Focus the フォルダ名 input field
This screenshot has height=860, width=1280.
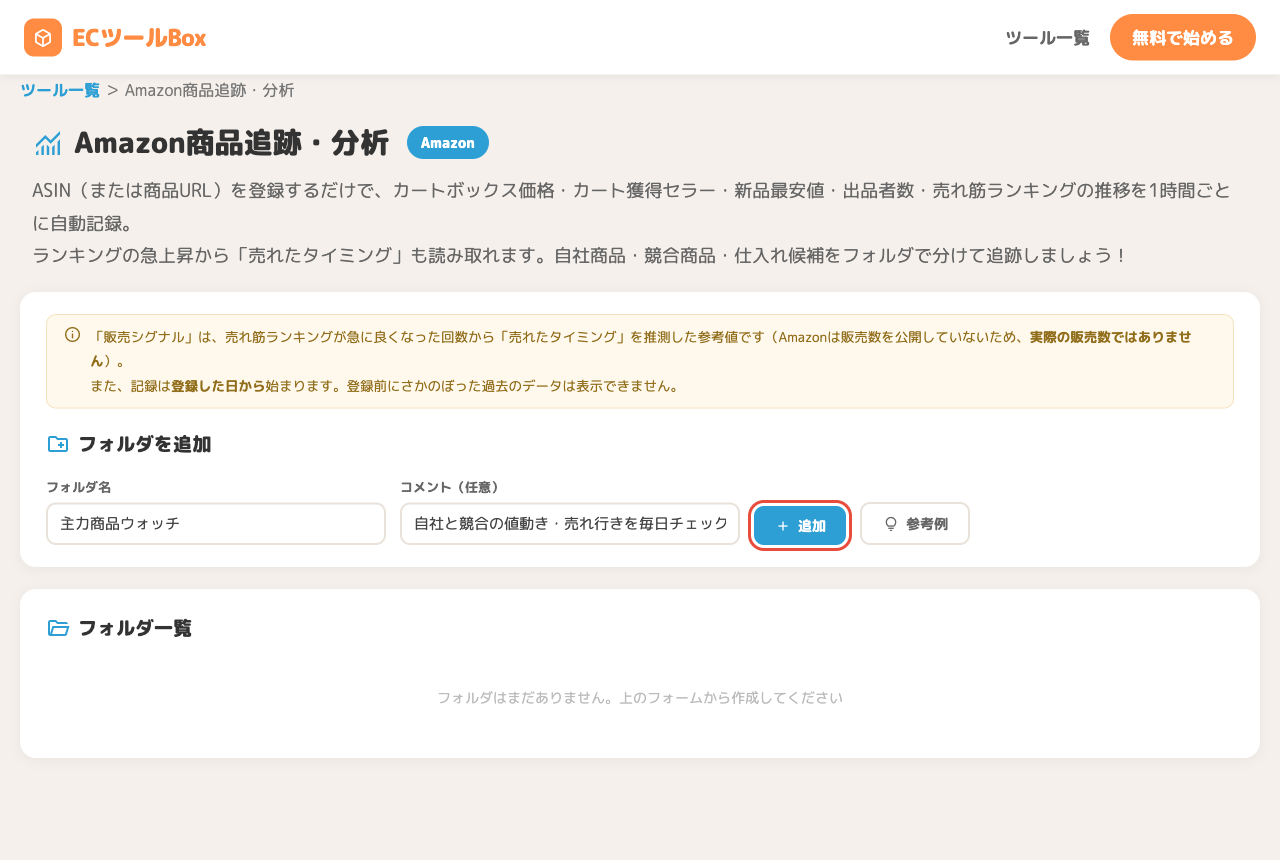point(216,524)
